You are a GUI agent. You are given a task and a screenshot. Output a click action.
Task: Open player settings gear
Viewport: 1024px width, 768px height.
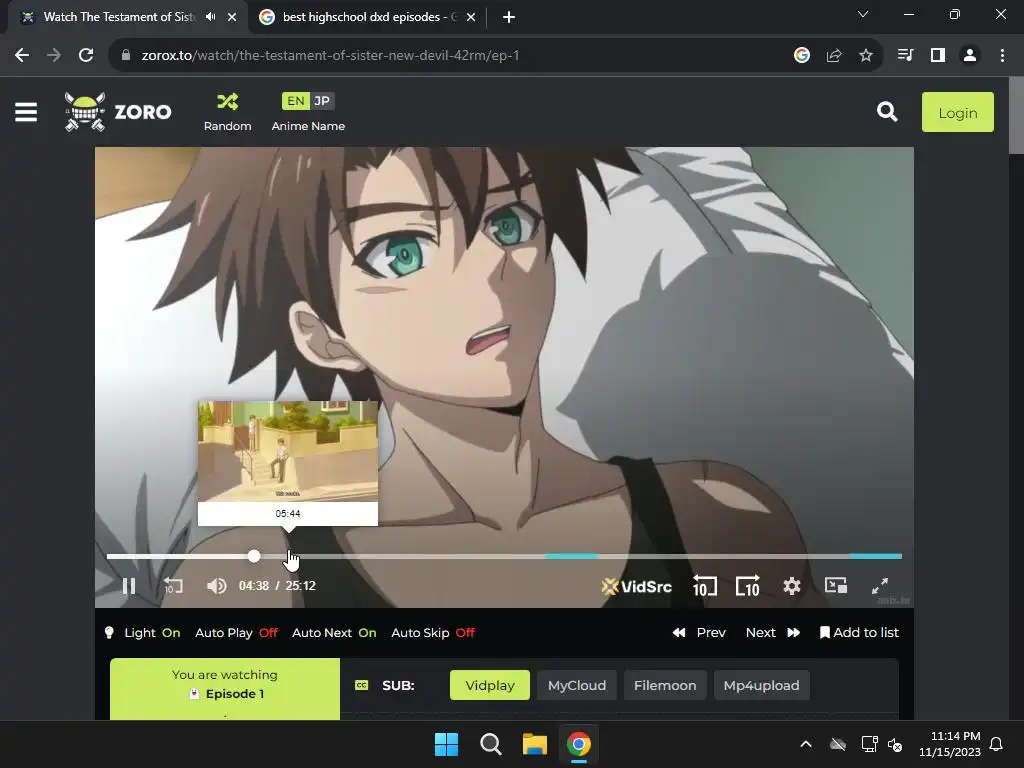(792, 586)
